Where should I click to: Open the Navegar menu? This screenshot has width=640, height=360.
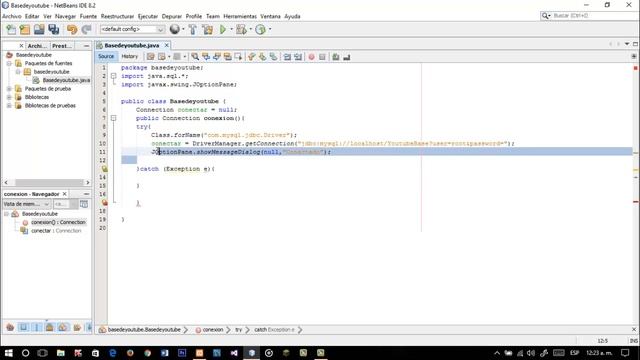click(x=65, y=16)
